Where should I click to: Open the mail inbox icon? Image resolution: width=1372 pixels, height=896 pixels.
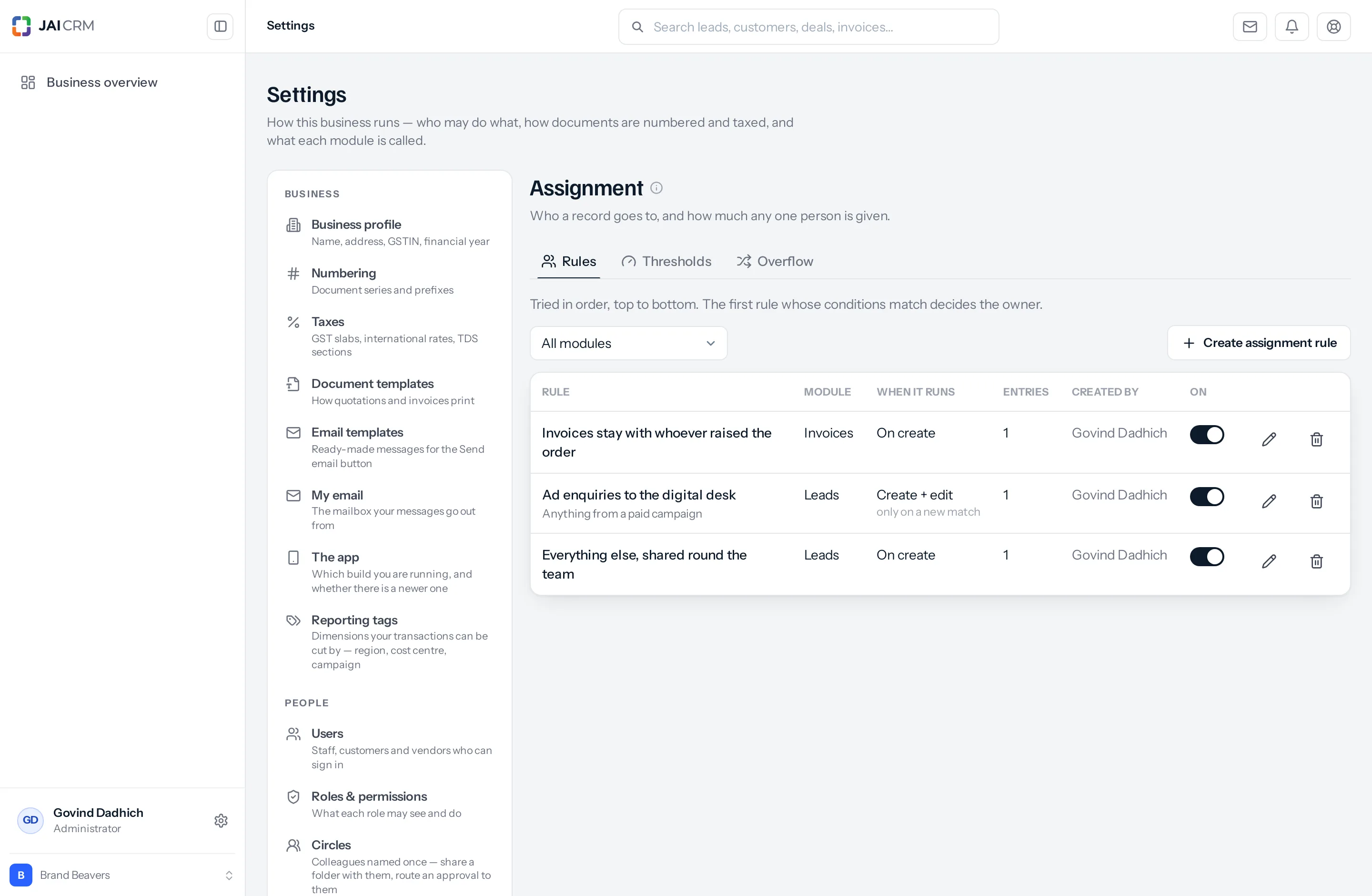point(1250,27)
